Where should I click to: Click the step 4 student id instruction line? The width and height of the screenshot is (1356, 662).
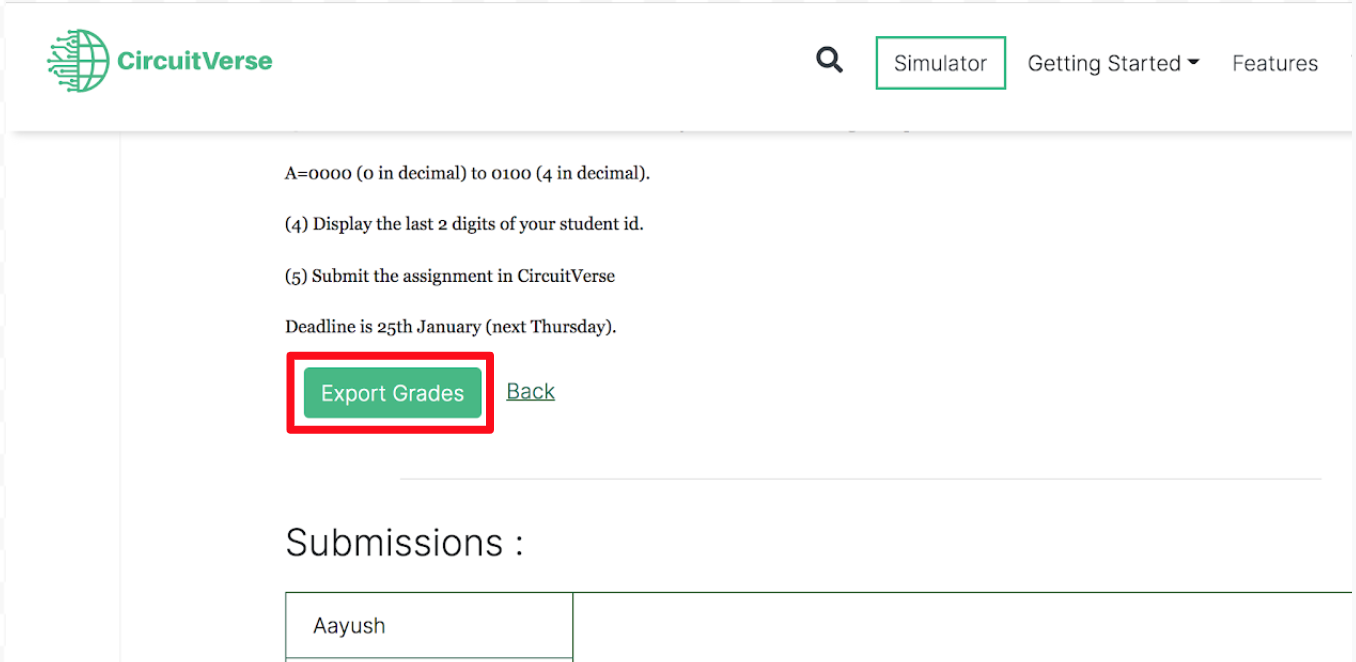click(x=463, y=224)
